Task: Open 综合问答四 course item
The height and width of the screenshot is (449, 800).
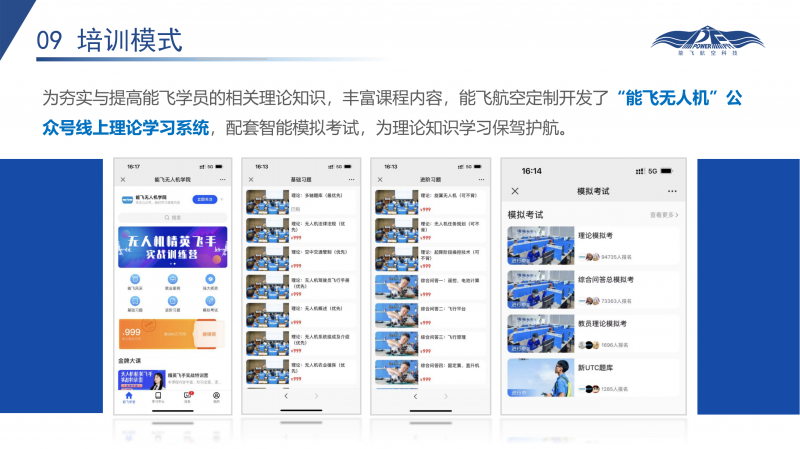Action: point(430,371)
